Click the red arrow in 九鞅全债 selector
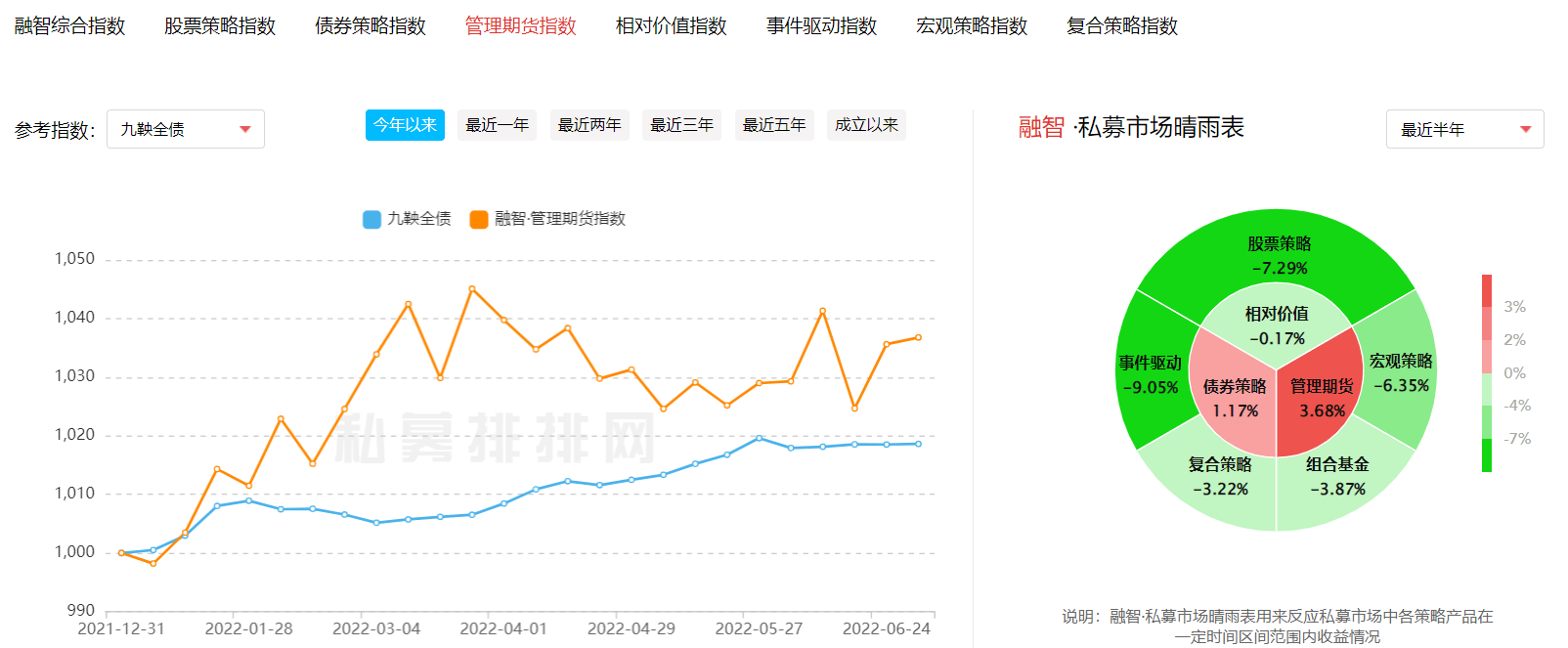Screen dimensions: 1568x648 coord(245,129)
